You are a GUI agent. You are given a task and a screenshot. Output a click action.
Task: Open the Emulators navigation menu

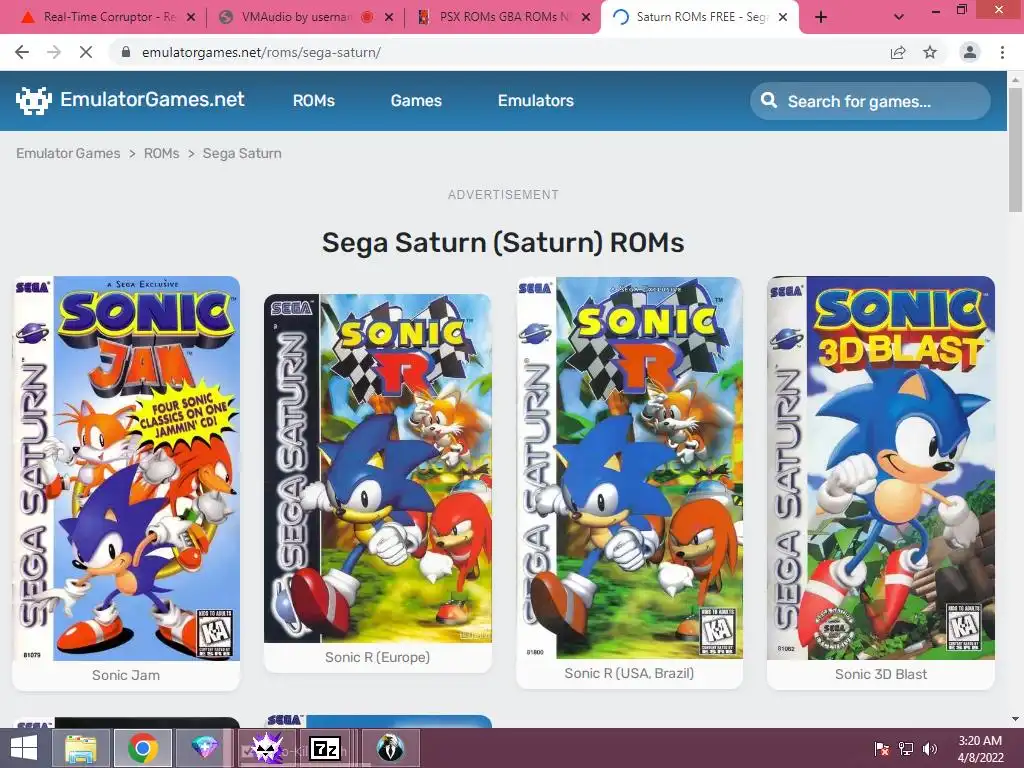pos(536,101)
